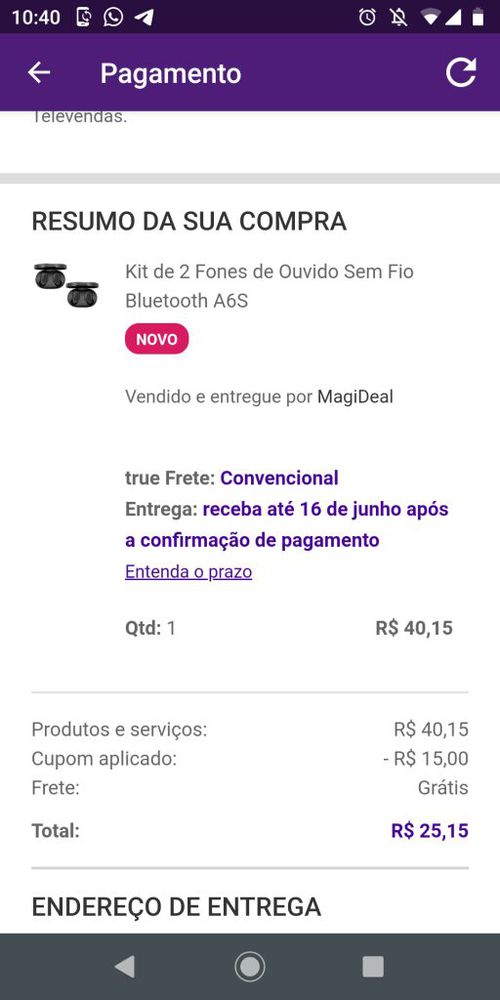
Task: Tap the Wi-Fi status icon
Action: coord(430,17)
